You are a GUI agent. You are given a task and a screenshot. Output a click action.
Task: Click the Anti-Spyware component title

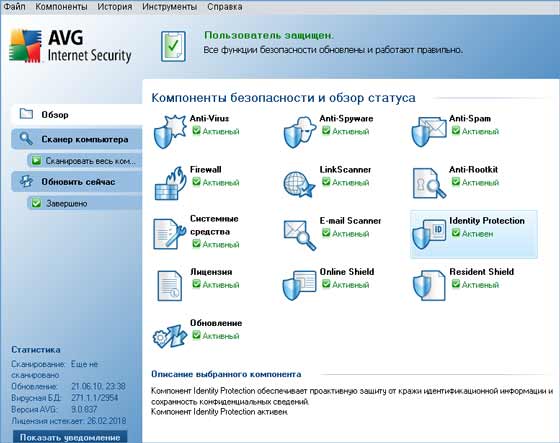pos(346,118)
